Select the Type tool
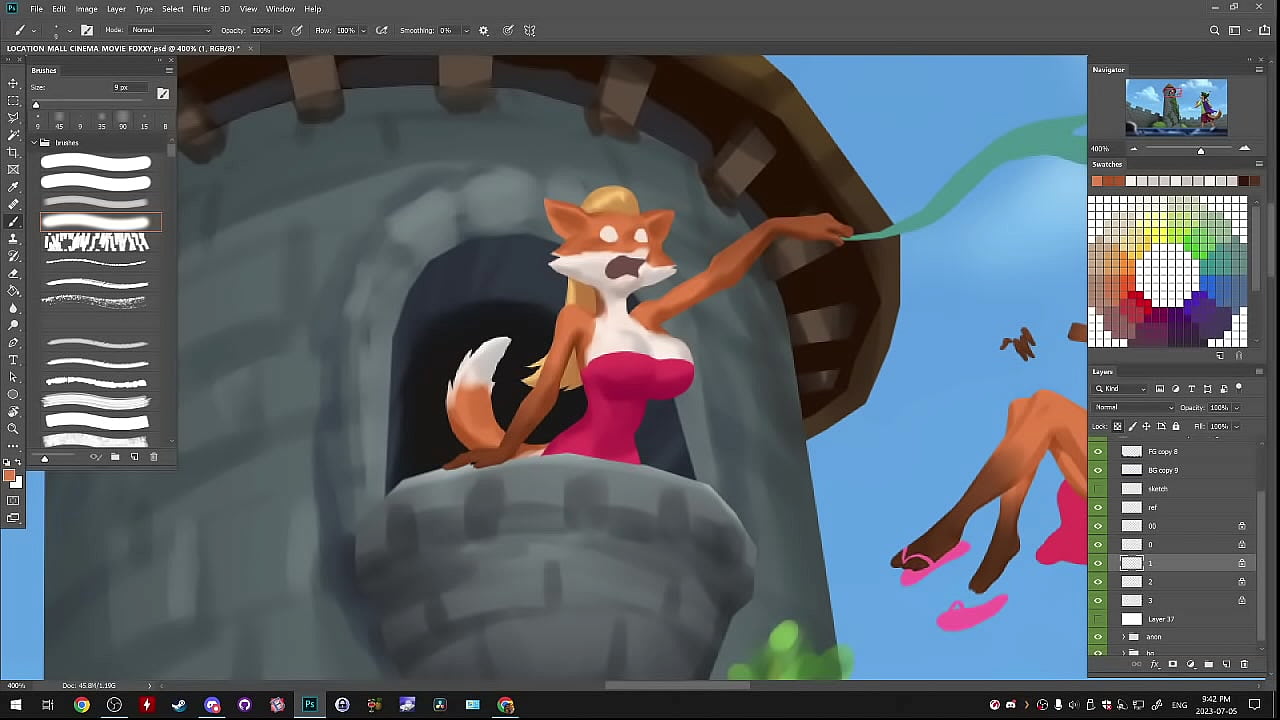 [x=13, y=359]
